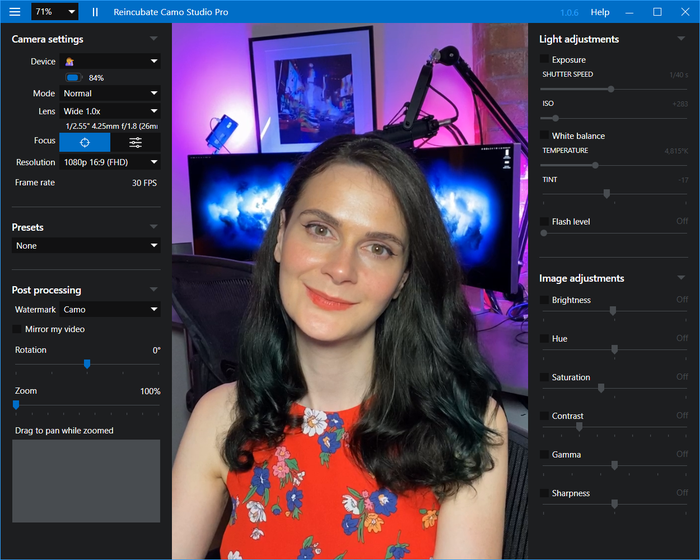Click the pan area under Drag to pan
700x560 pixels.
coord(86,481)
